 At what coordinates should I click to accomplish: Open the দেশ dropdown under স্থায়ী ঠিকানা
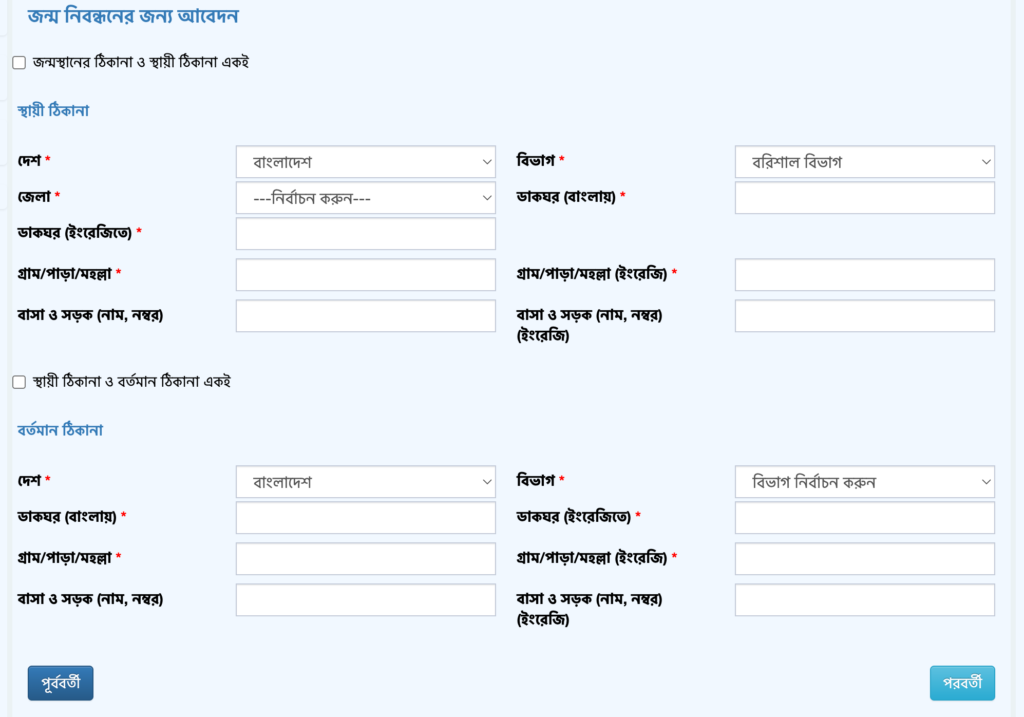(x=366, y=162)
